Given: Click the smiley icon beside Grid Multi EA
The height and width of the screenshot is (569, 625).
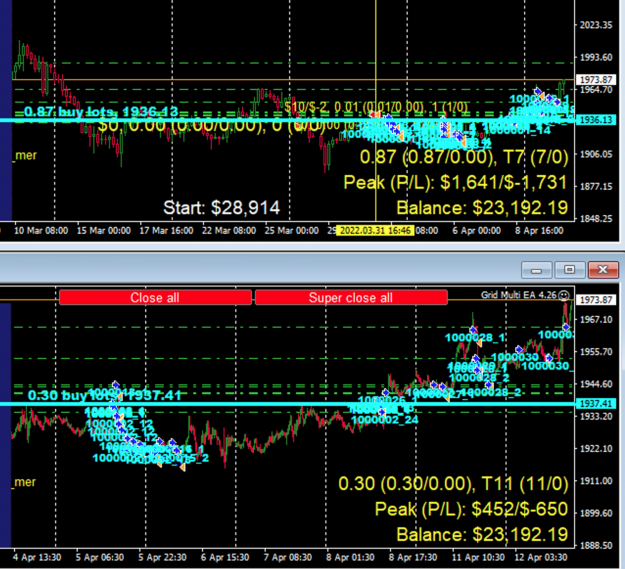Looking at the screenshot, I should point(564,295).
